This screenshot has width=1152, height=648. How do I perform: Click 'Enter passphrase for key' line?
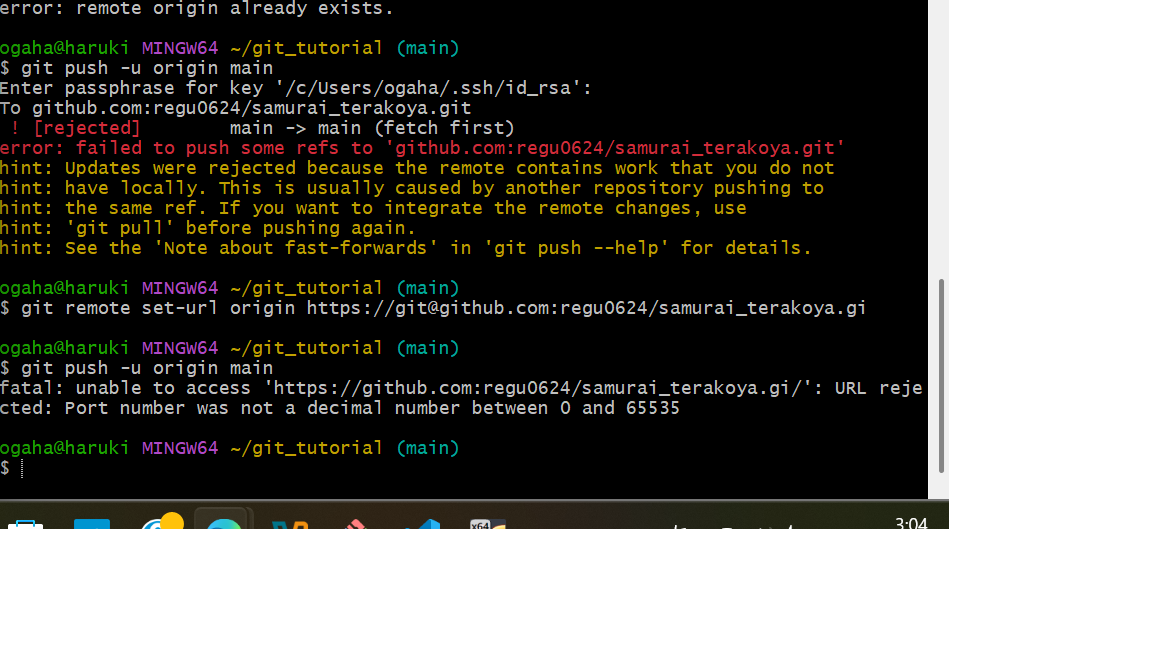pyautogui.click(x=296, y=88)
